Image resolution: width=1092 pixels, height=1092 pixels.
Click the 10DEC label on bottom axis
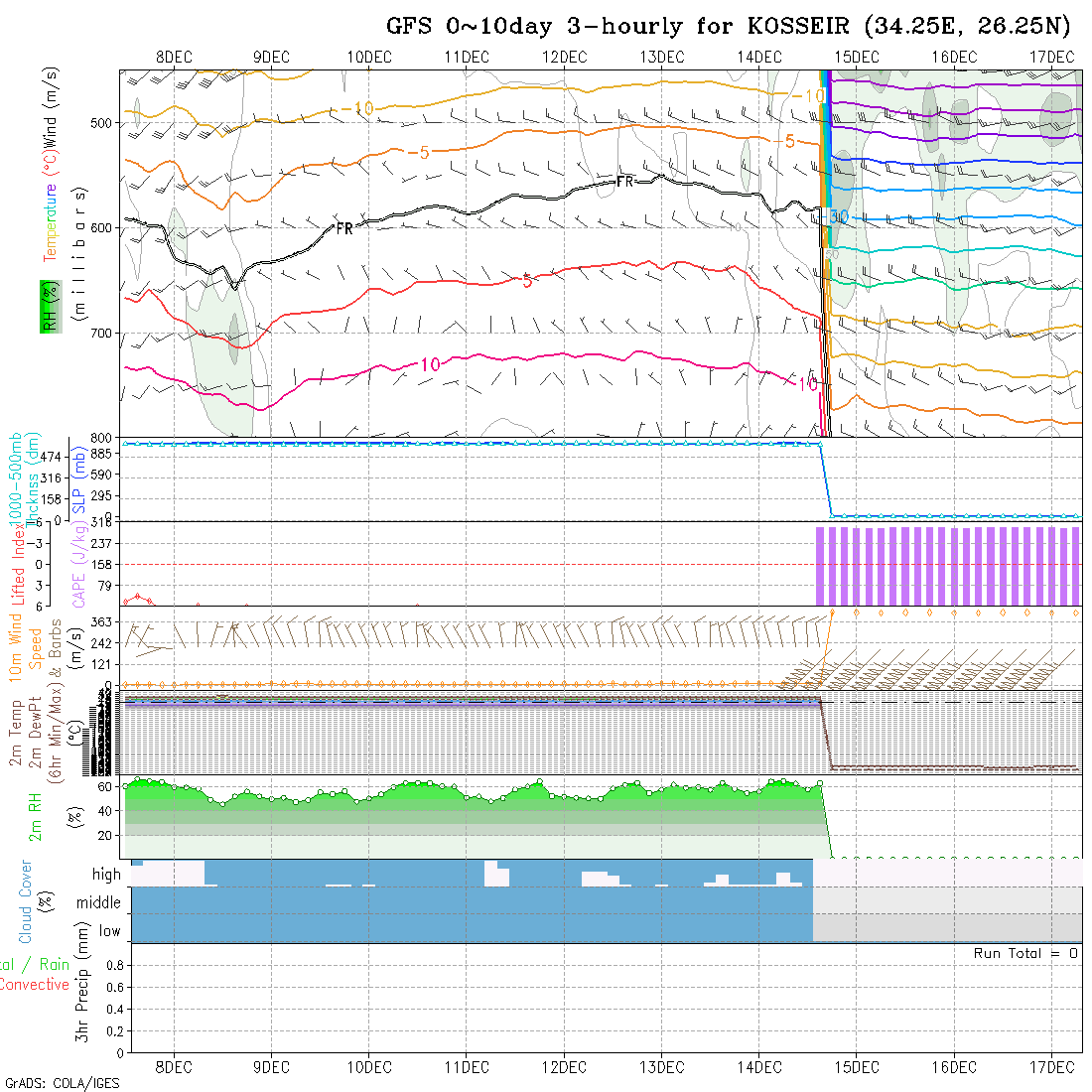369,1067
